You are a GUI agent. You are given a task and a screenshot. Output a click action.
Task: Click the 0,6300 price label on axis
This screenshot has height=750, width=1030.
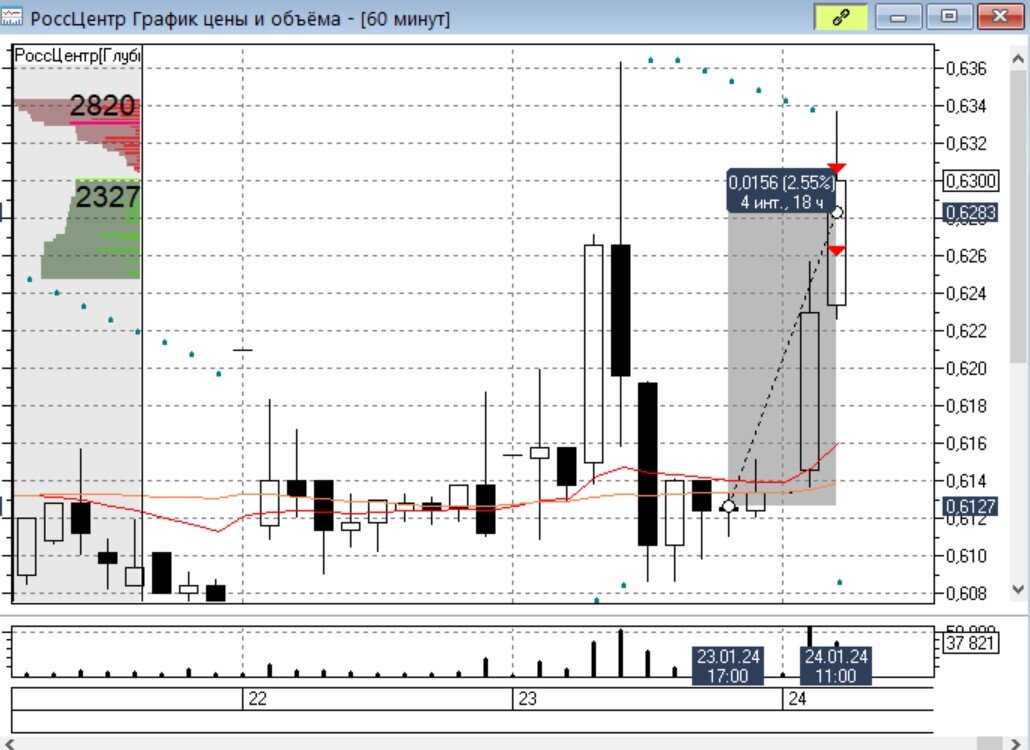pyautogui.click(x=971, y=181)
